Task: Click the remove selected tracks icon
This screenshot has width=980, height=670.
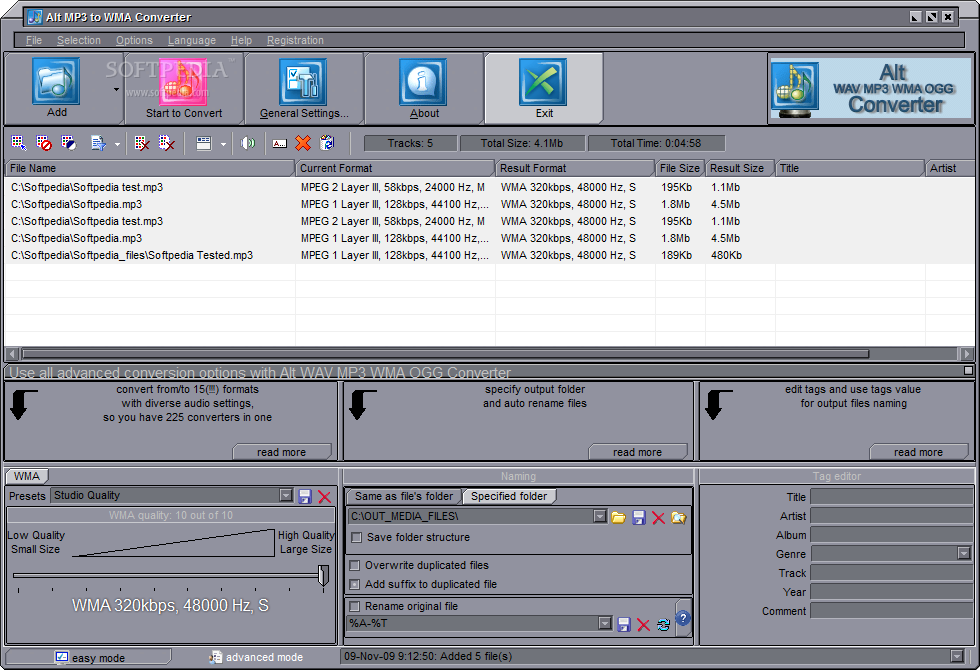Action: pos(142,143)
